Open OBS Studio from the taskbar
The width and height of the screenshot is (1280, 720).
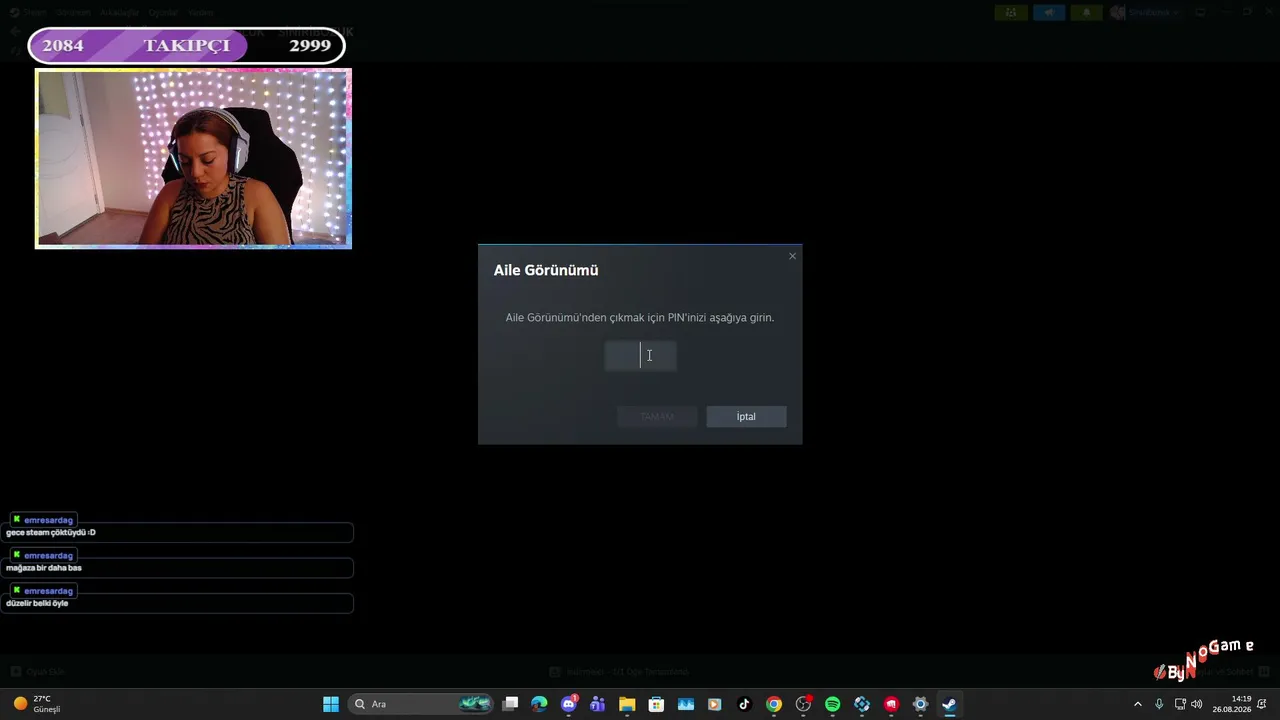803,704
